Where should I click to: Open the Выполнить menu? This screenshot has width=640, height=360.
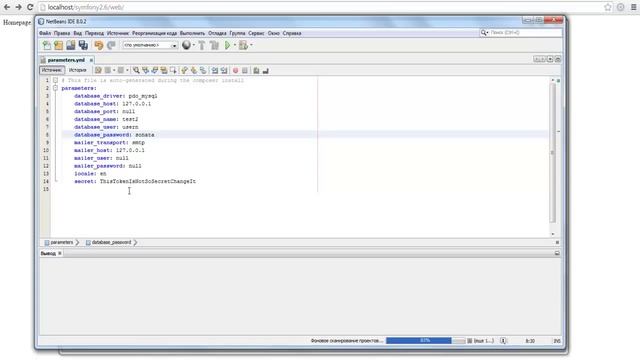[192, 33]
